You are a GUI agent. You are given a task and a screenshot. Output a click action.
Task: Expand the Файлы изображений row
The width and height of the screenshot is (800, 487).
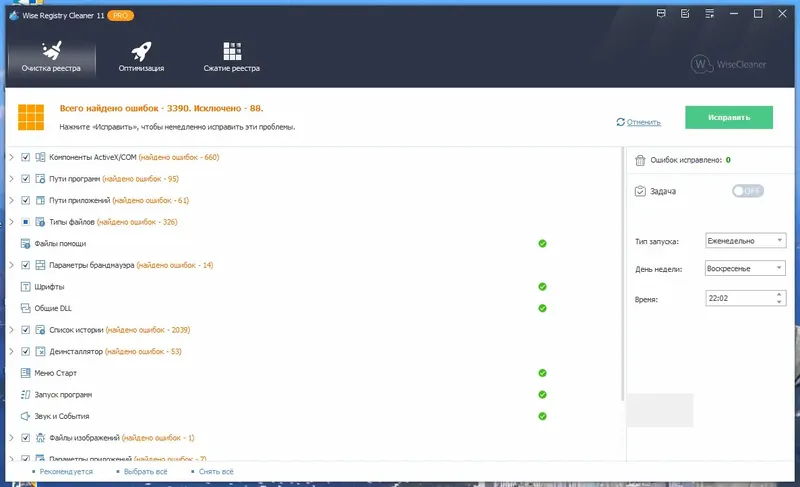(11, 438)
